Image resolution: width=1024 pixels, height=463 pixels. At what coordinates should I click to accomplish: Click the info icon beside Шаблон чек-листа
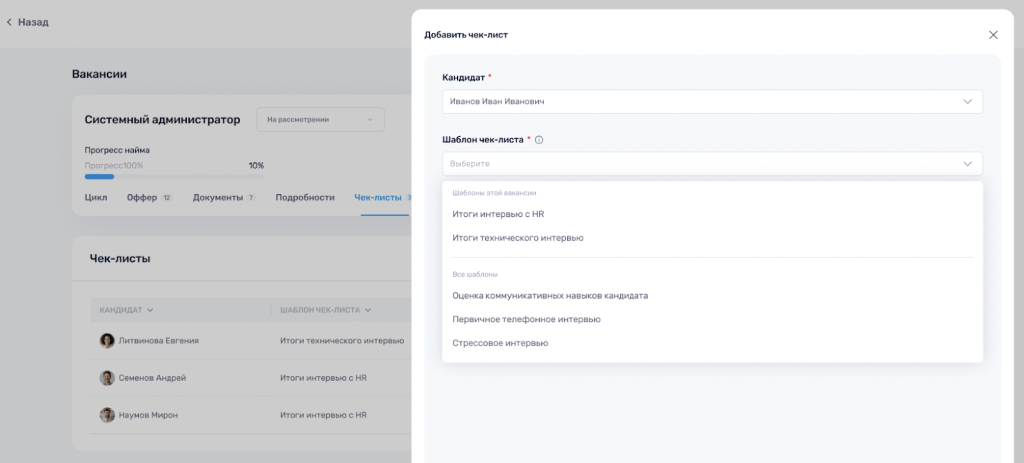(x=539, y=140)
